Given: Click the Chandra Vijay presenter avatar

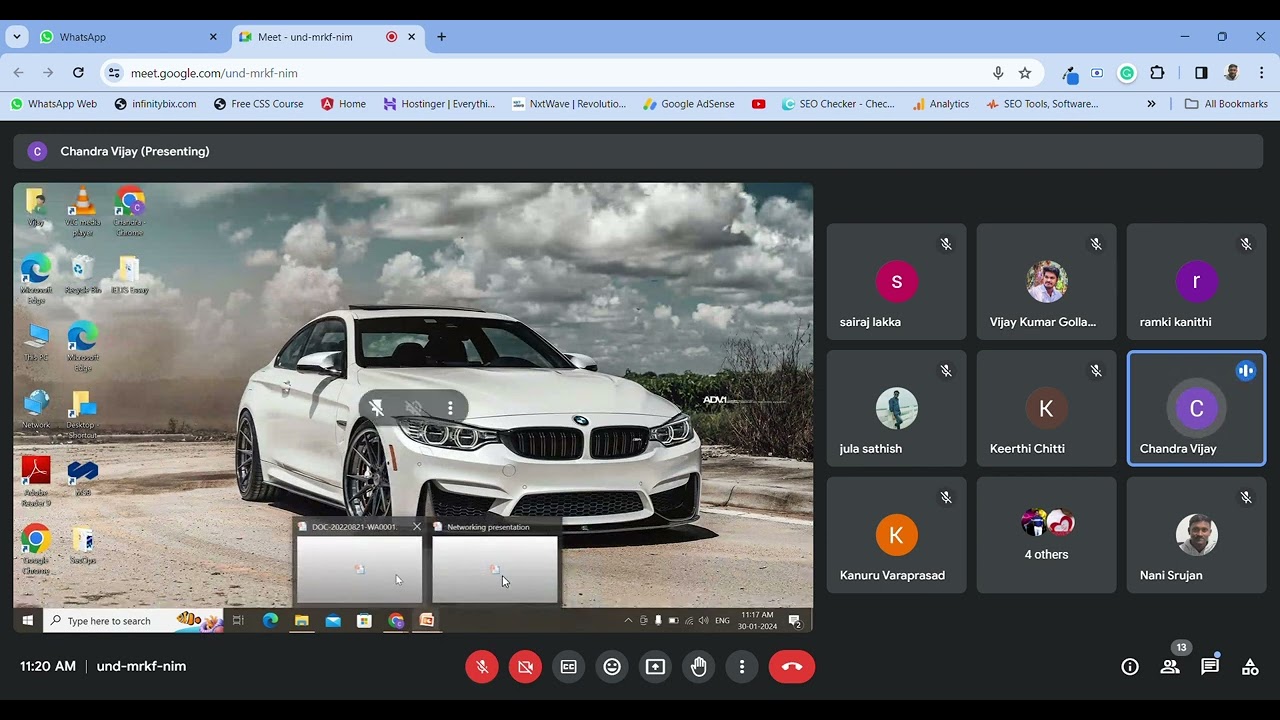Looking at the screenshot, I should point(37,152).
